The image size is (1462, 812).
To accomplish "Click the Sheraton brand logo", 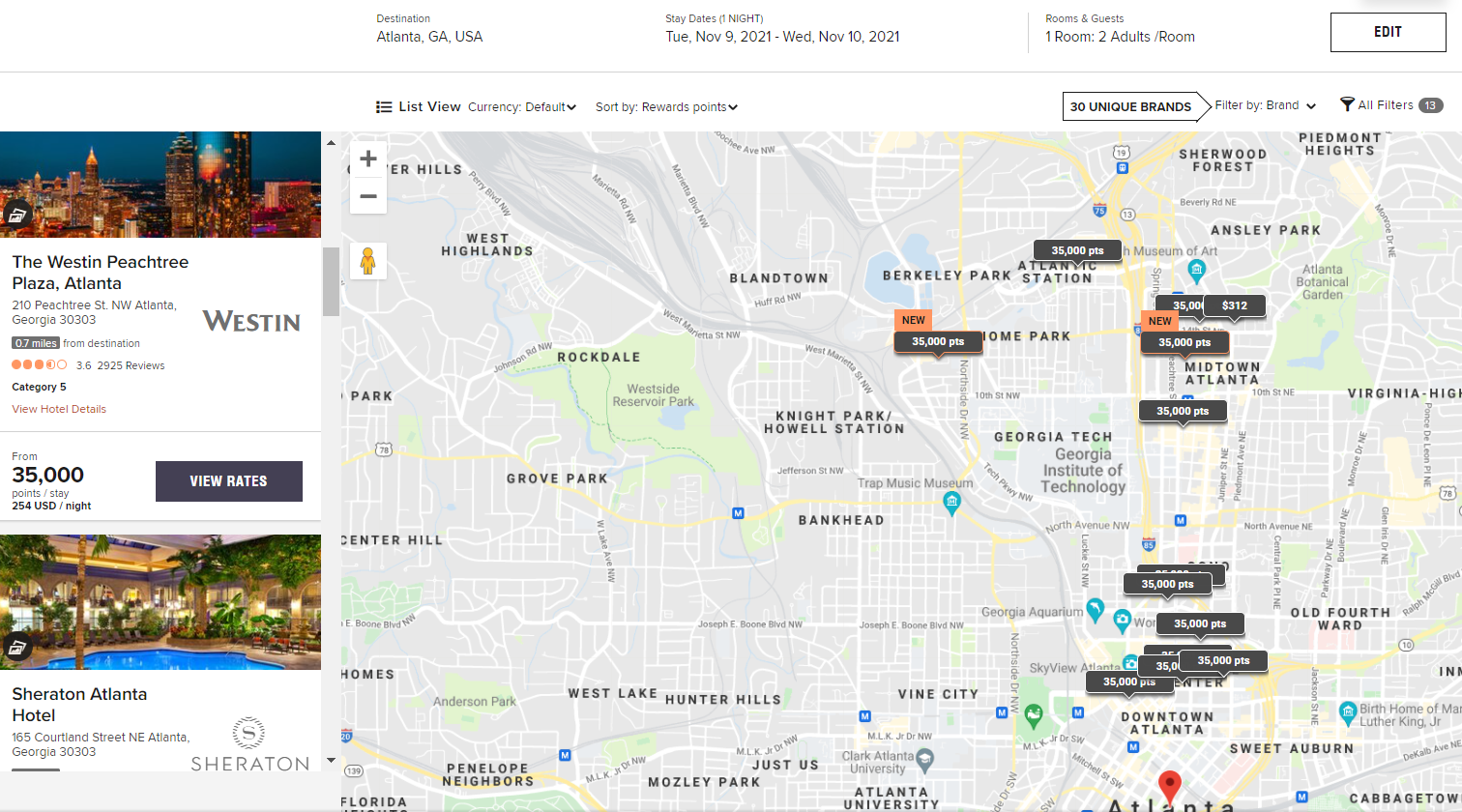I will click(x=249, y=744).
